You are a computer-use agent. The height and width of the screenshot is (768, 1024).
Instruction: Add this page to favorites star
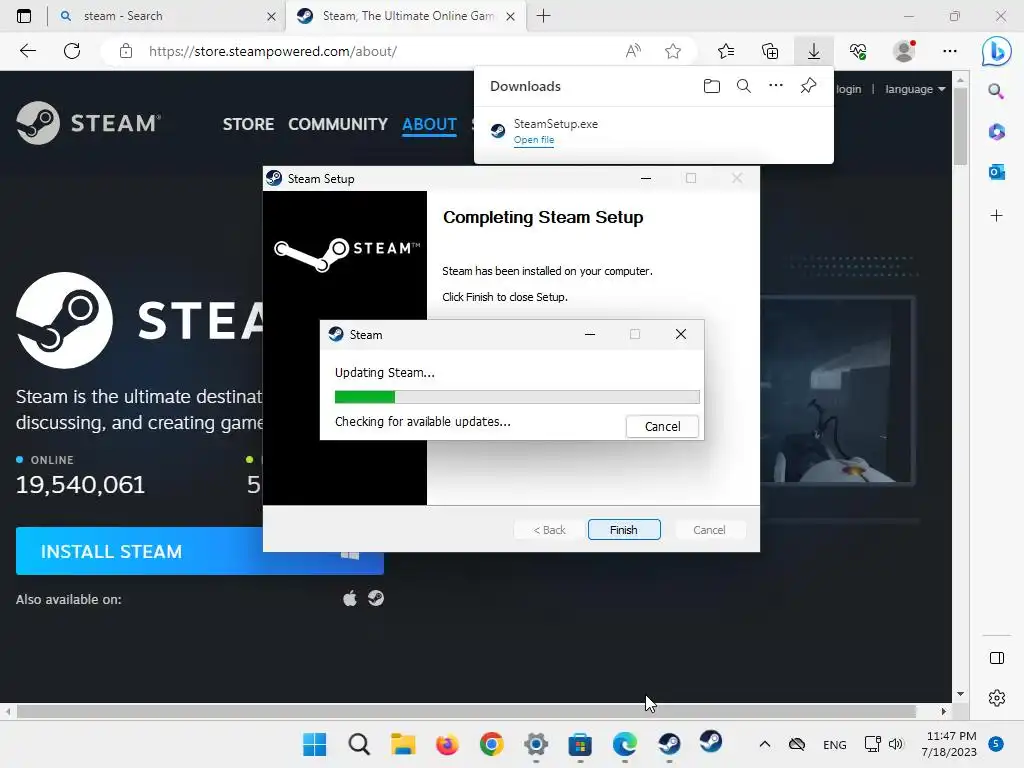tap(673, 51)
